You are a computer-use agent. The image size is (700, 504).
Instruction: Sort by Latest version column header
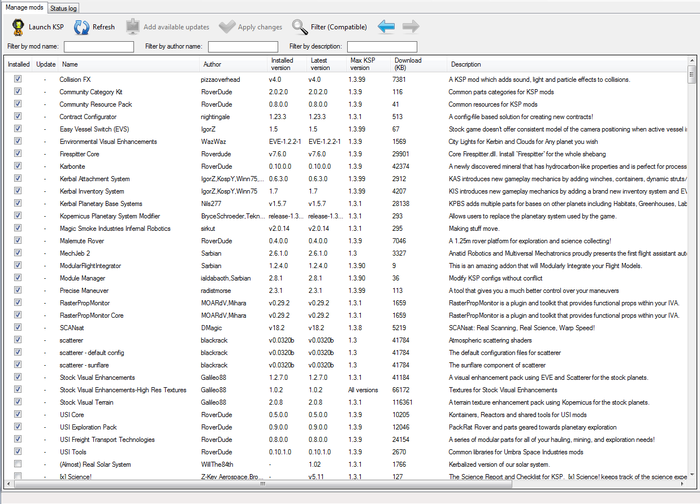click(x=327, y=64)
